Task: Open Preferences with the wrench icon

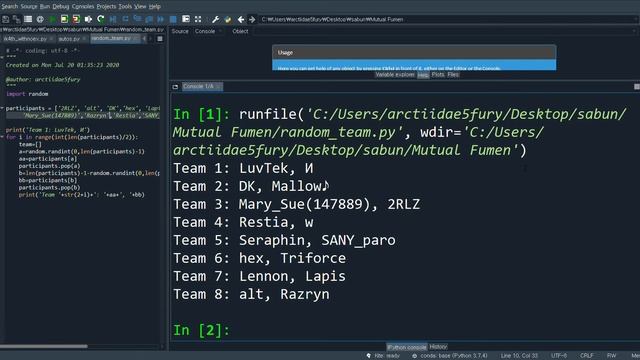Action: (x=216, y=19)
